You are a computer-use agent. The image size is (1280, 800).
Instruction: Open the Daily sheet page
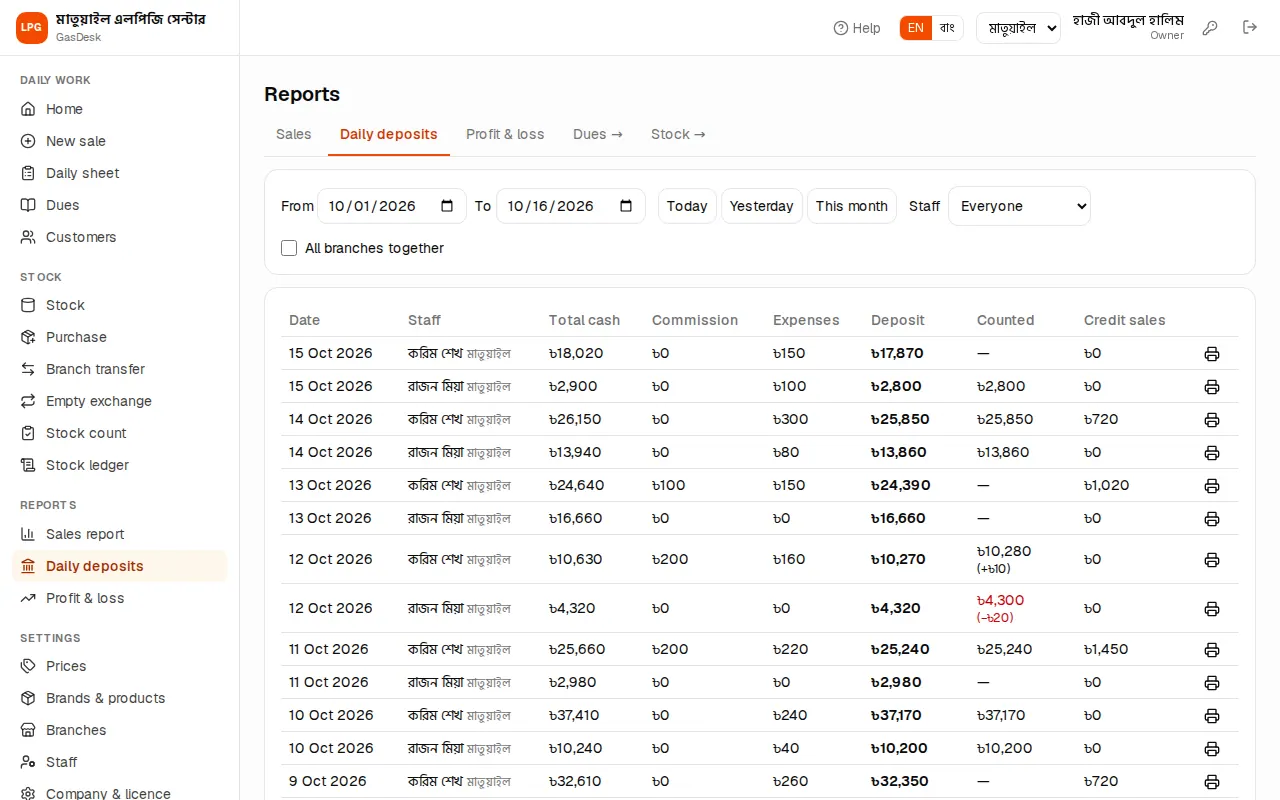120,173
